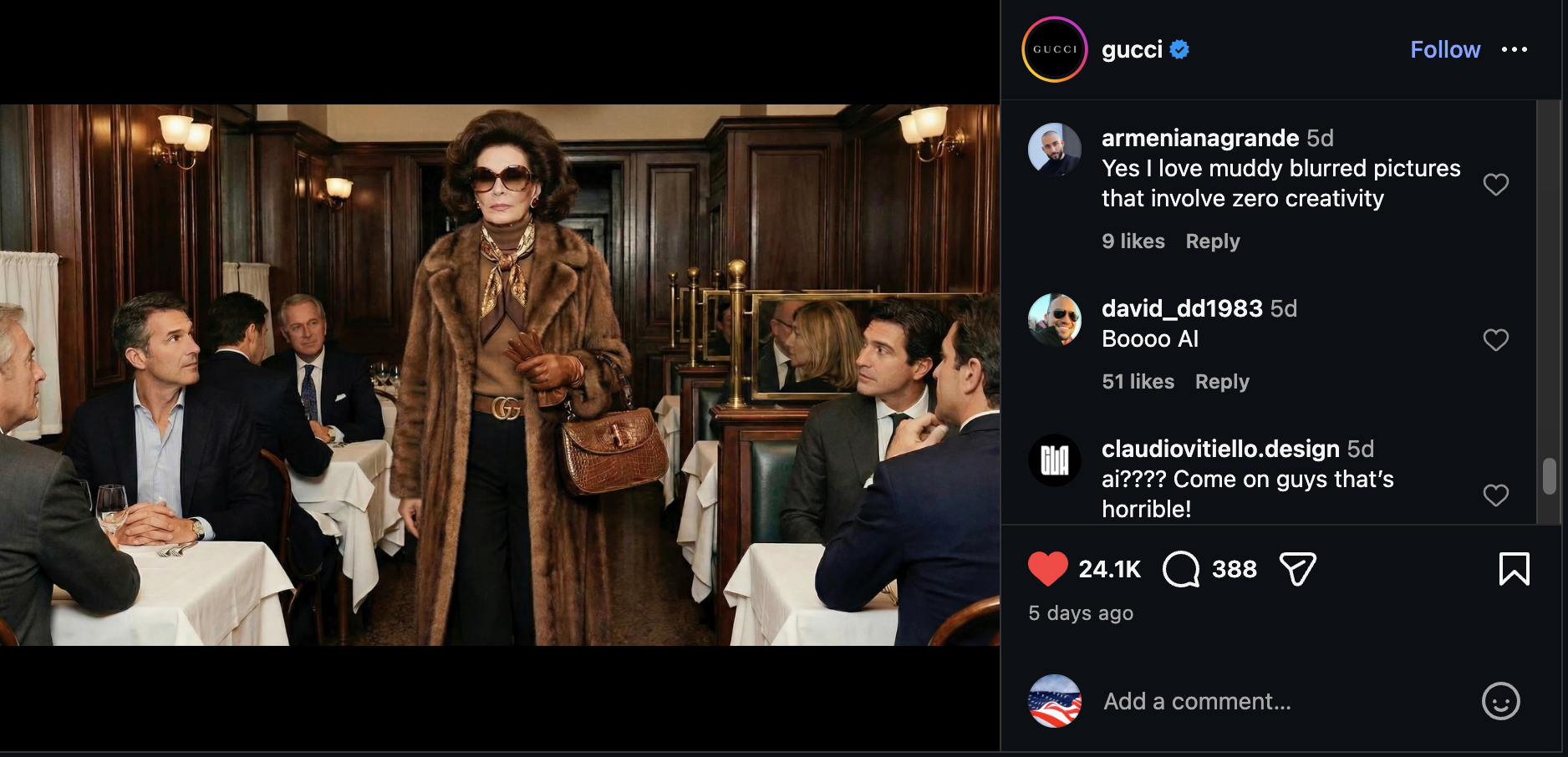Click the Add a comment field
1568x757 pixels.
pos(1198,701)
